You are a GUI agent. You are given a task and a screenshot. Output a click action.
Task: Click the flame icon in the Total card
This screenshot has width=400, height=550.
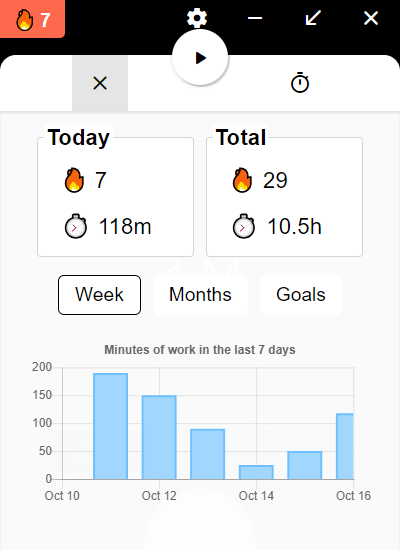(242, 180)
